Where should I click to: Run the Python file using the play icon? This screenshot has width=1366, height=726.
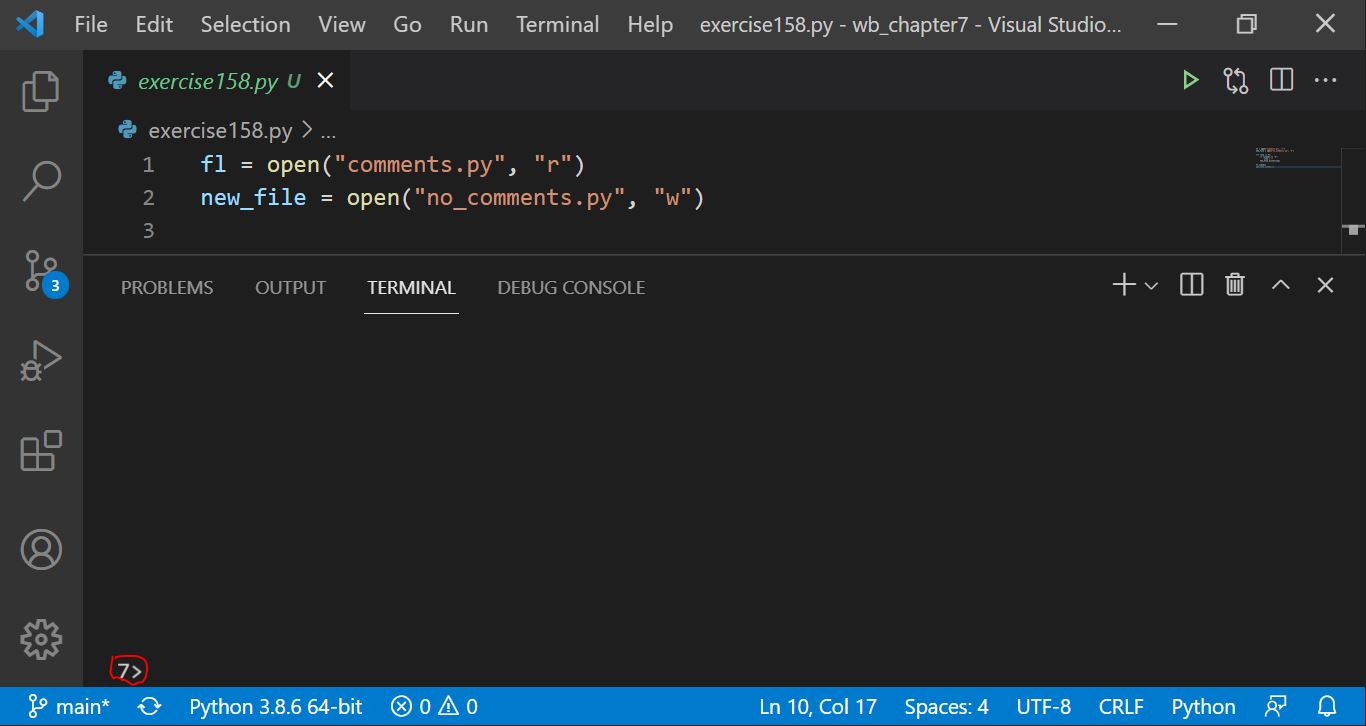1190,79
